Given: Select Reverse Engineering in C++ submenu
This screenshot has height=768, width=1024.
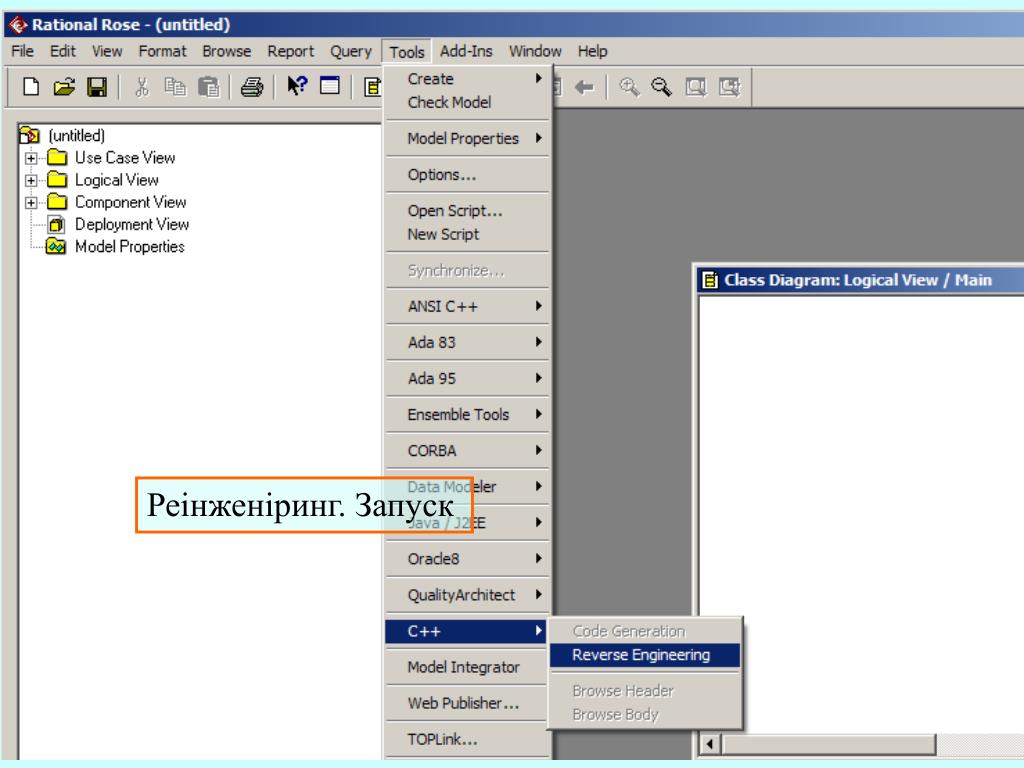Looking at the screenshot, I should click(x=645, y=655).
